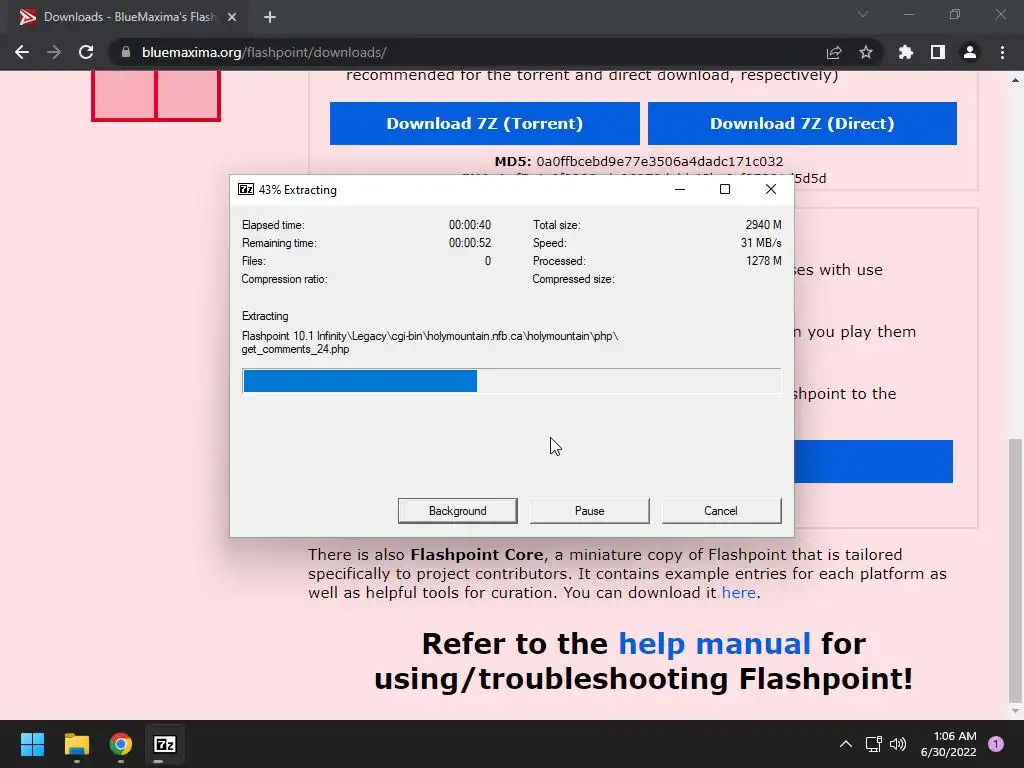This screenshot has width=1024, height=768.
Task: Click the 'Remaining time' value 00:00:52
Action: tap(470, 243)
